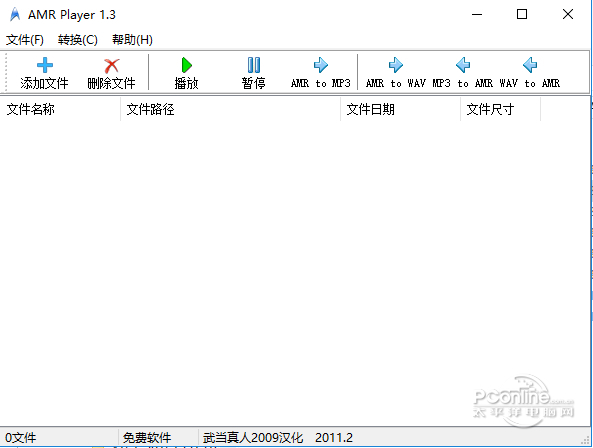Sort by the 文件名称 column header
Viewport: 593px width, 448px height.
(x=60, y=109)
